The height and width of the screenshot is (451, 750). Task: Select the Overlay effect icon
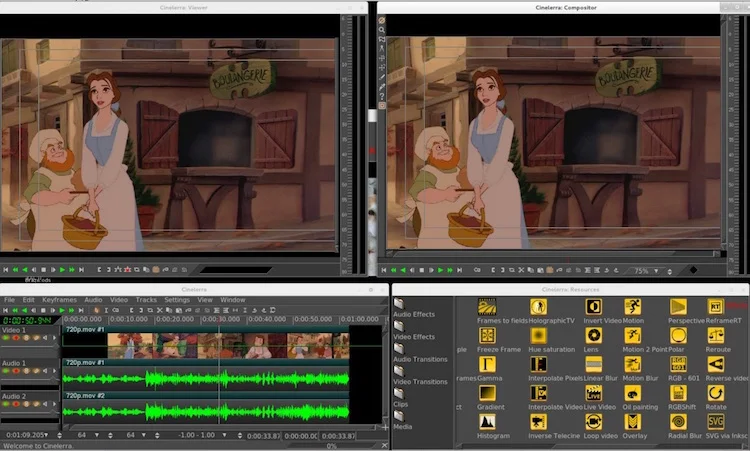(632, 422)
